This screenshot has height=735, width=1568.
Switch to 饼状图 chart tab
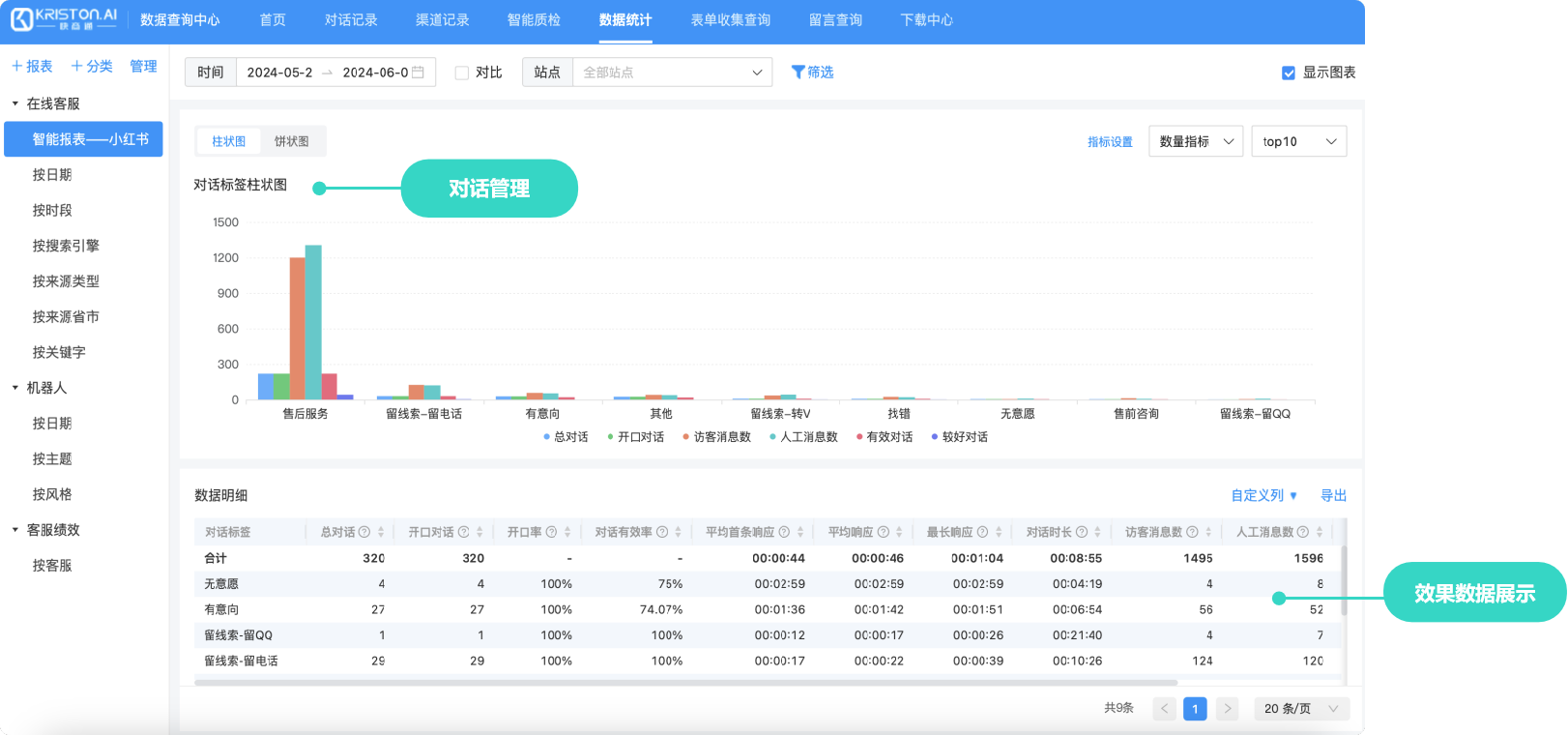[x=291, y=141]
